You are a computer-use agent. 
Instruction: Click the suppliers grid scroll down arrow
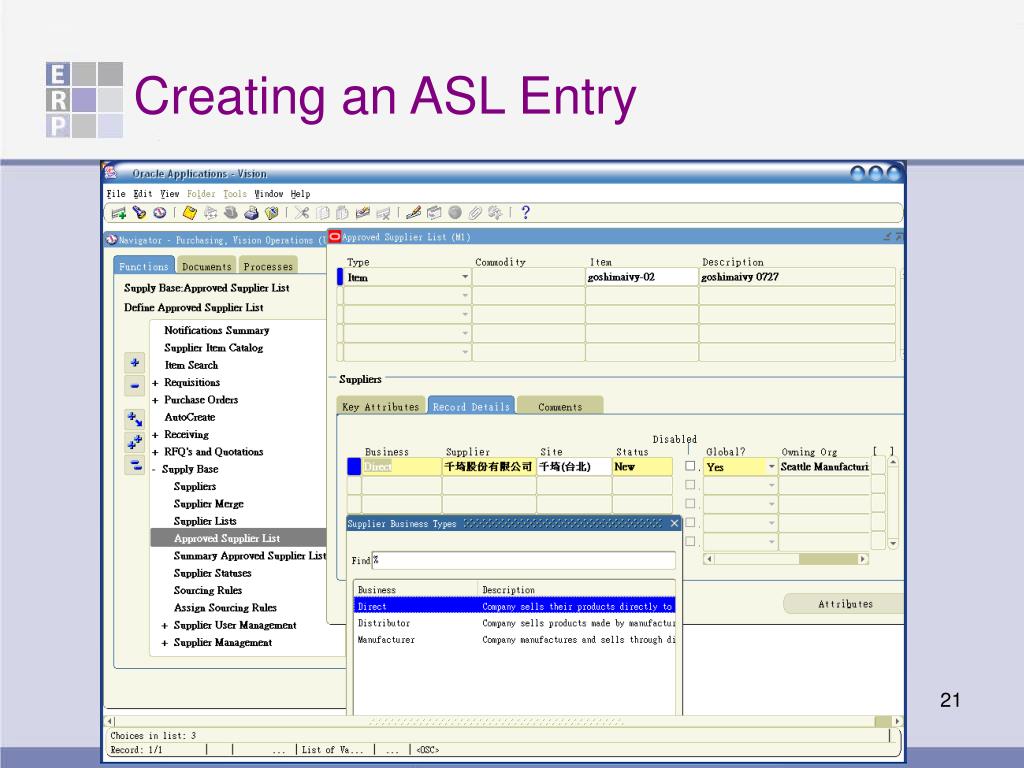[893, 543]
